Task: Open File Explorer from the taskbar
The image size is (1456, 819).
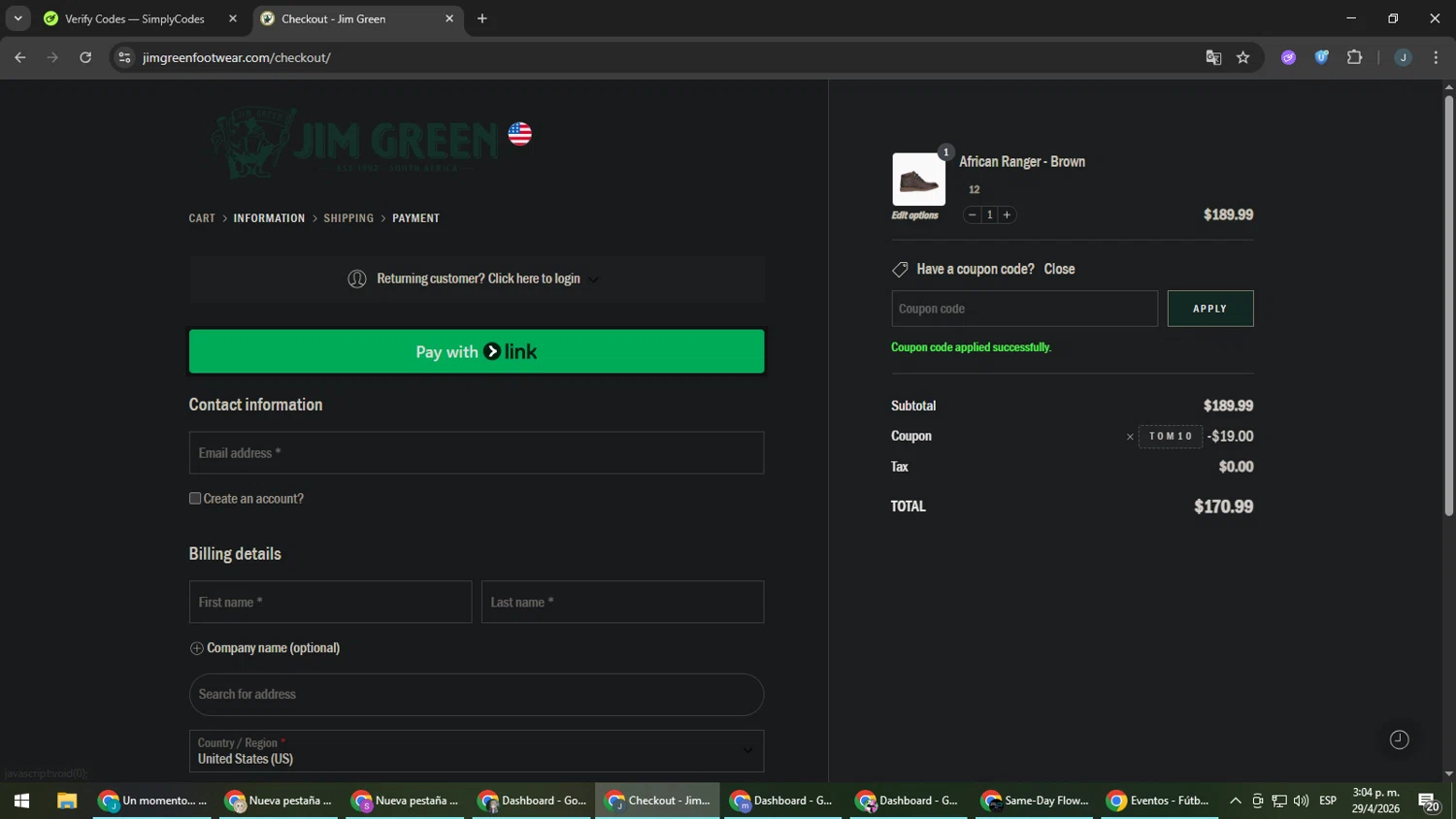Action: [67, 801]
